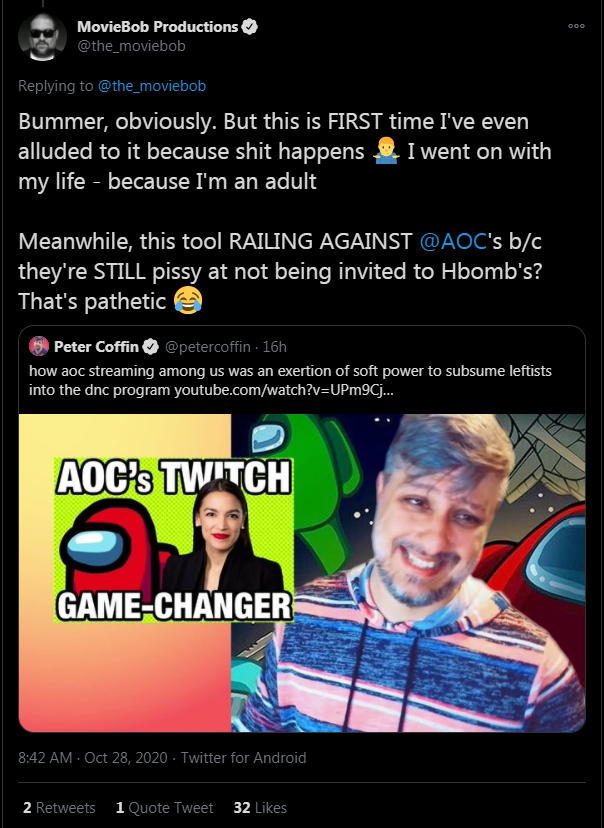Open the @petercoffin handle
Image resolution: width=604 pixels, height=828 pixels.
coord(207,347)
